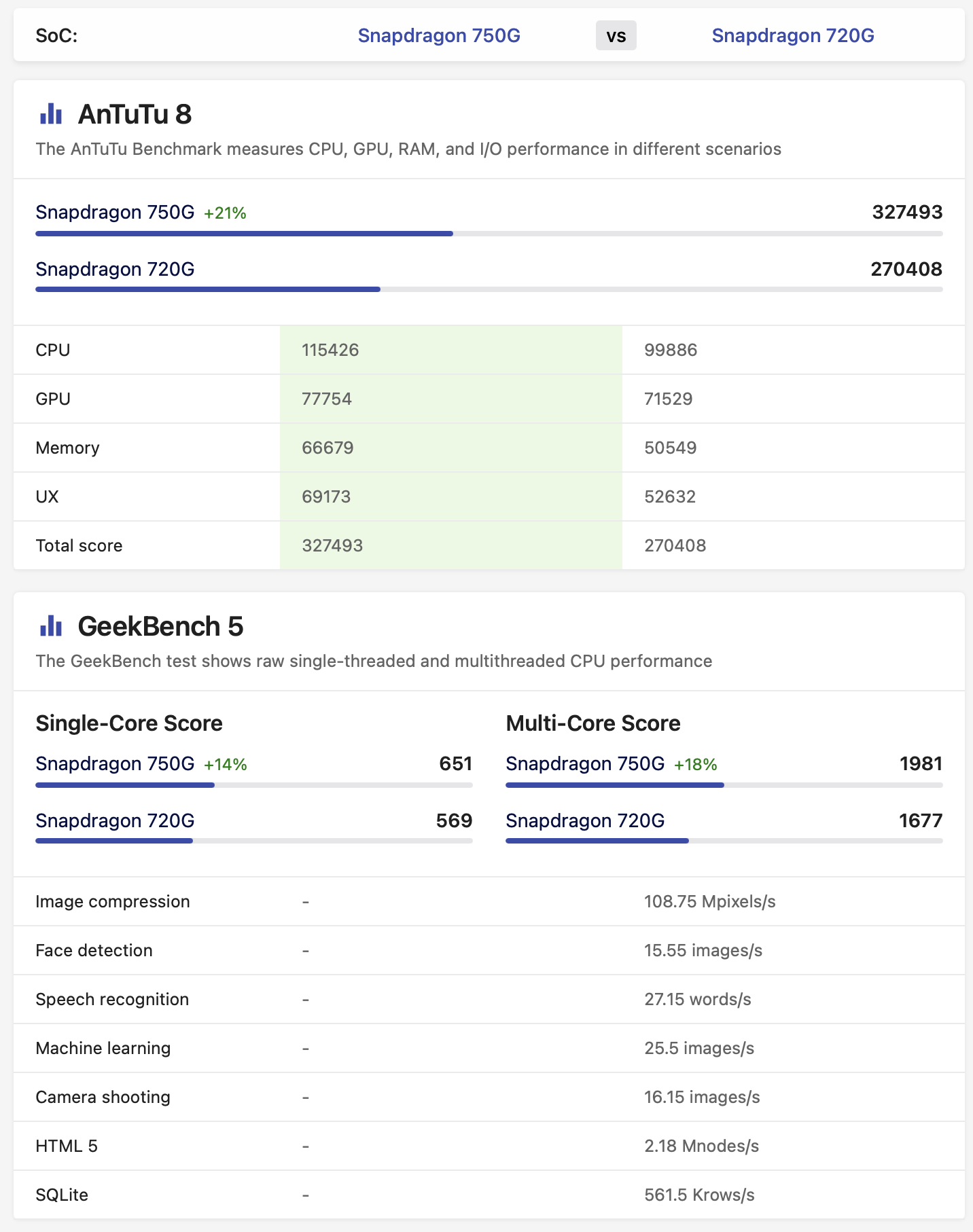
Task: Select the Camera shooting row label
Action: 103,1098
